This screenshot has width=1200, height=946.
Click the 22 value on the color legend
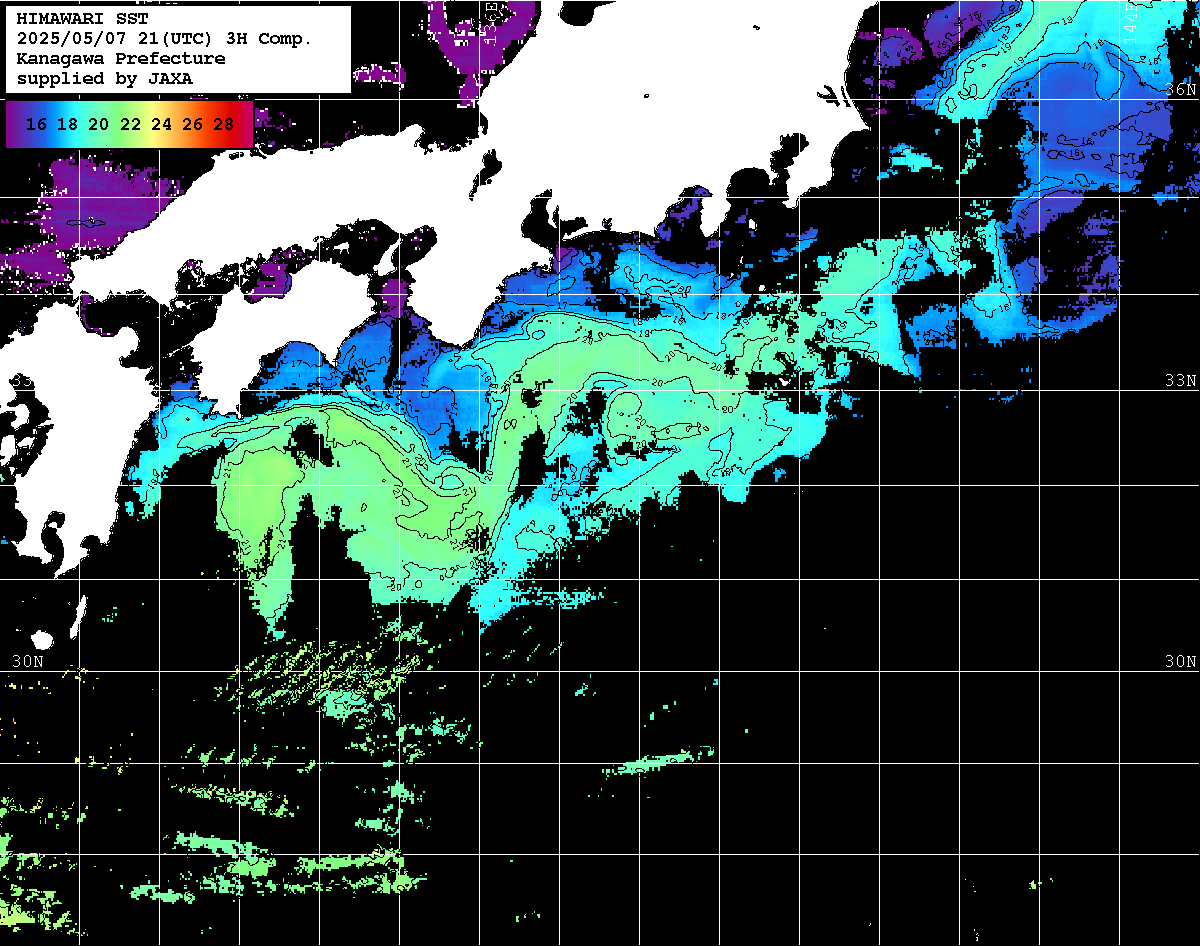pos(130,125)
